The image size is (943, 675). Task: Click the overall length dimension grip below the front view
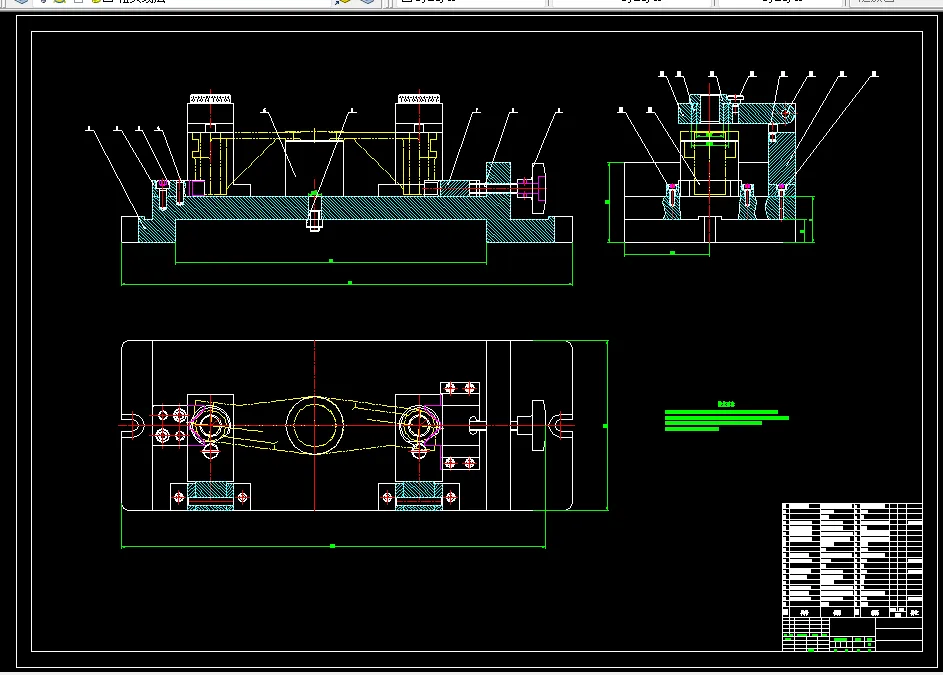(x=350, y=283)
